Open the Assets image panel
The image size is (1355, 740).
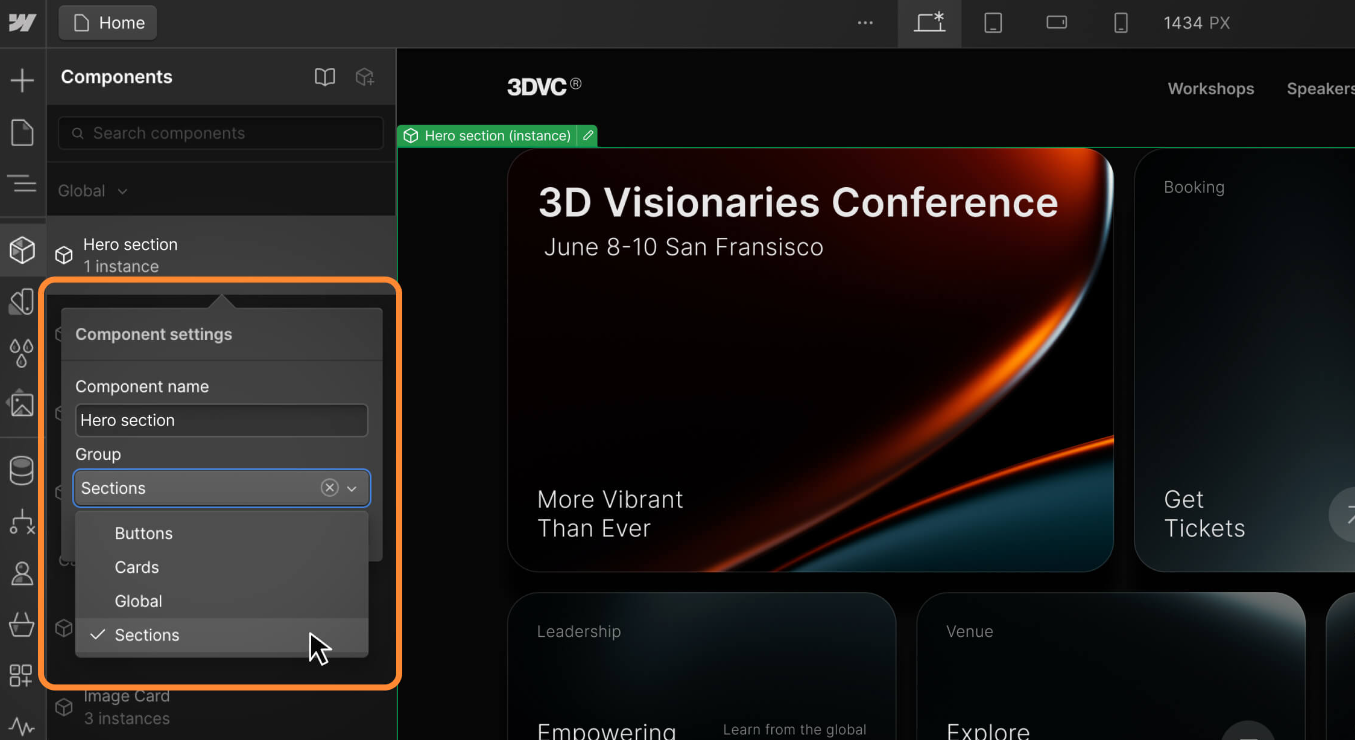point(22,404)
